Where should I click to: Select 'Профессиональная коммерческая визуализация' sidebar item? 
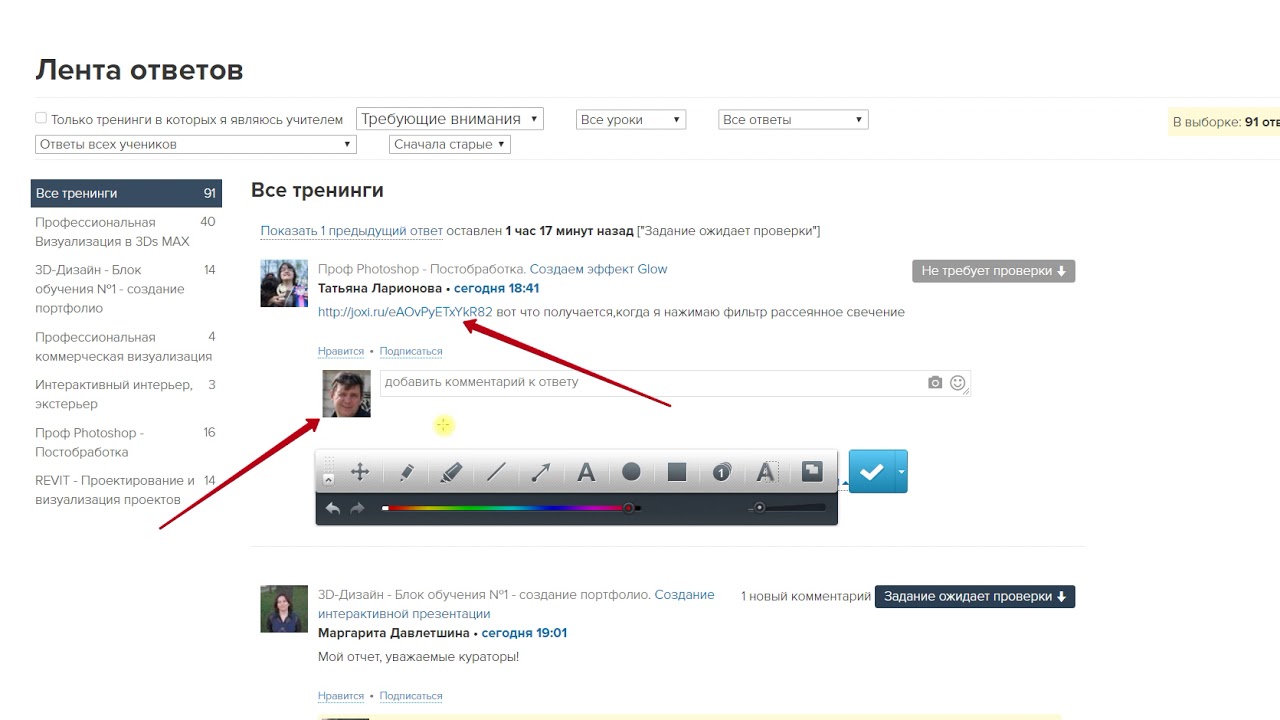126,347
